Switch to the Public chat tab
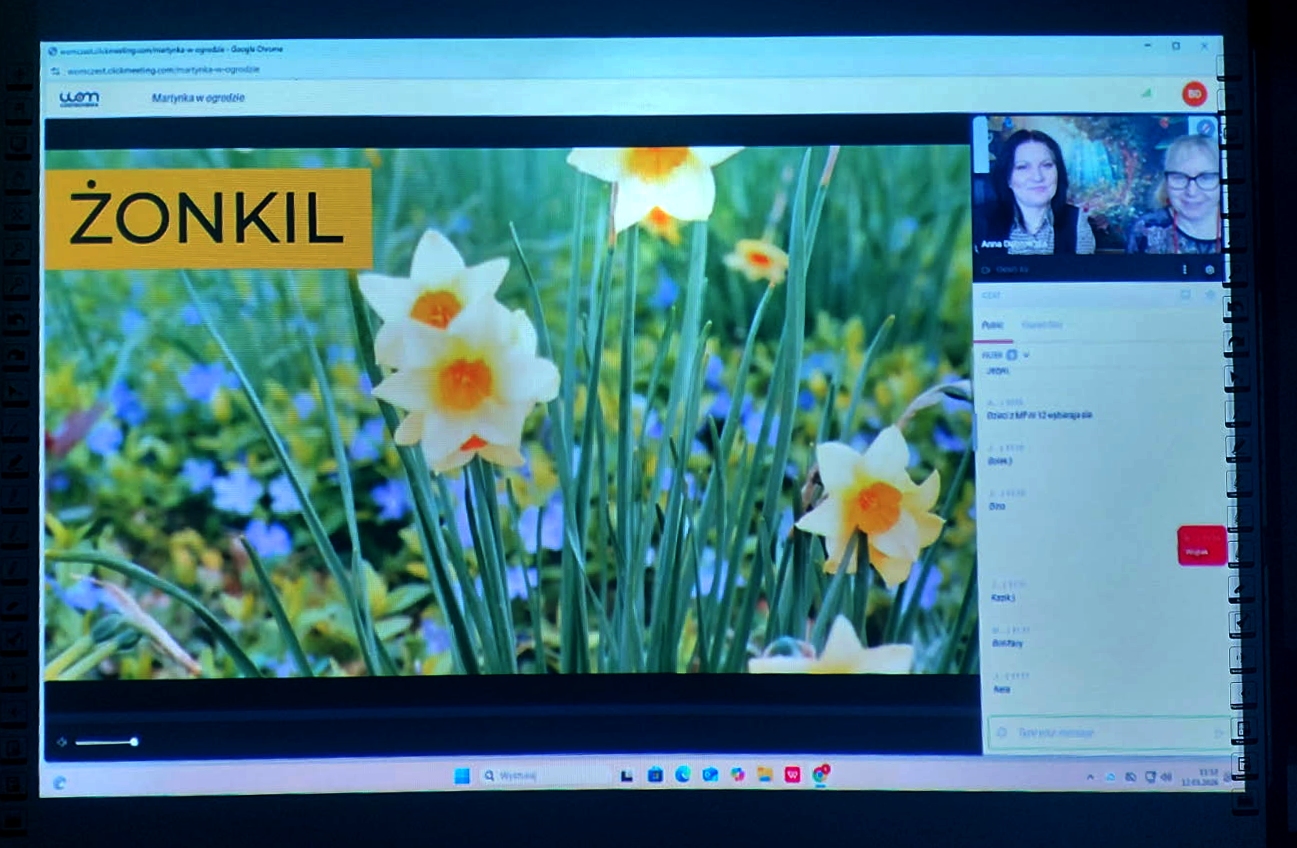This screenshot has width=1297, height=848. 992,325
